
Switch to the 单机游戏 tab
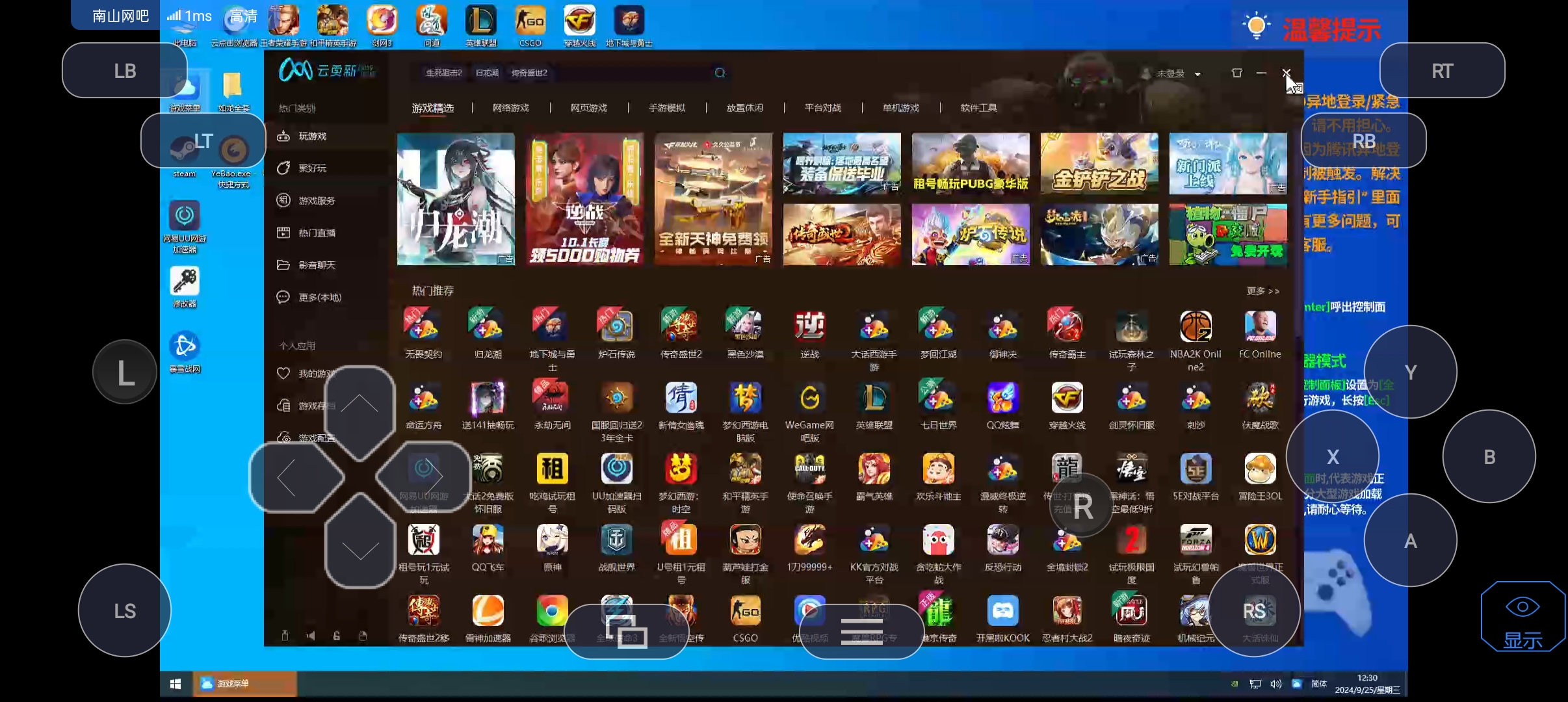[901, 108]
